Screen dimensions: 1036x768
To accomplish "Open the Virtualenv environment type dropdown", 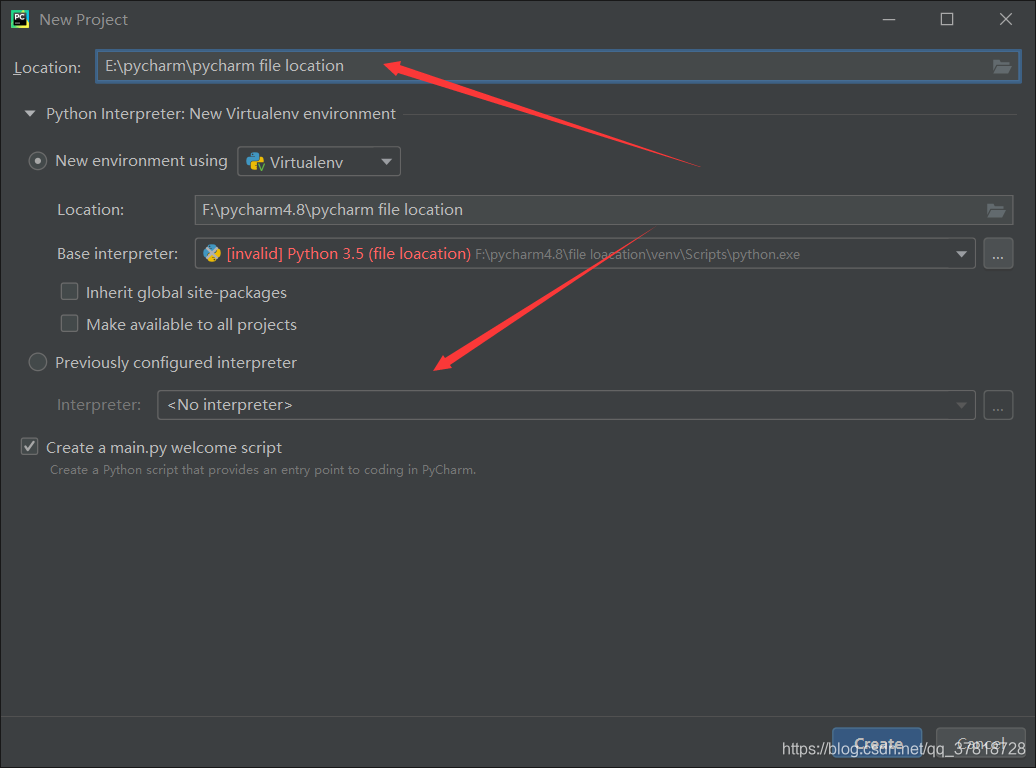I will click(319, 161).
